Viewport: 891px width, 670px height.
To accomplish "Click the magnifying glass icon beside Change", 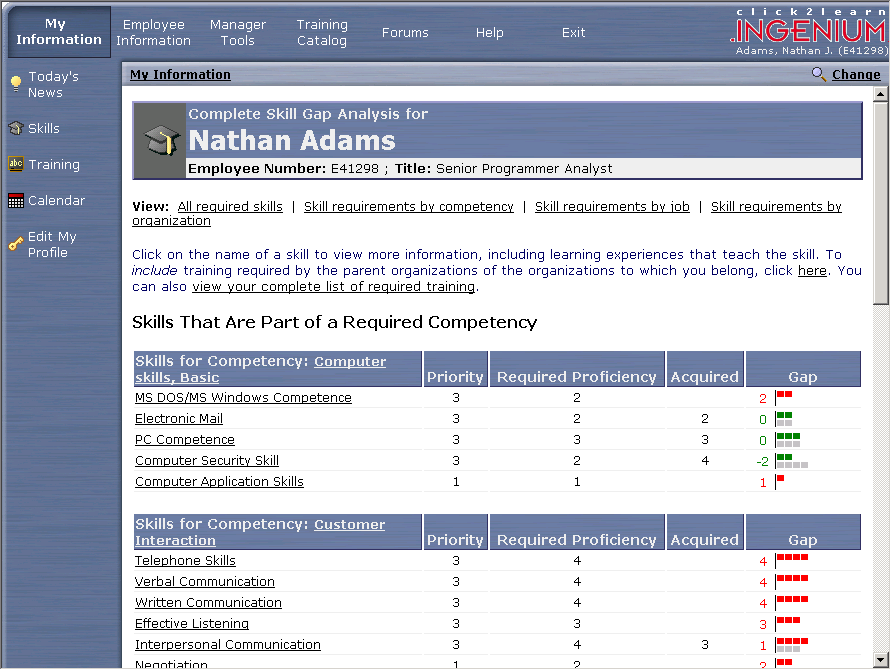I will [819, 74].
